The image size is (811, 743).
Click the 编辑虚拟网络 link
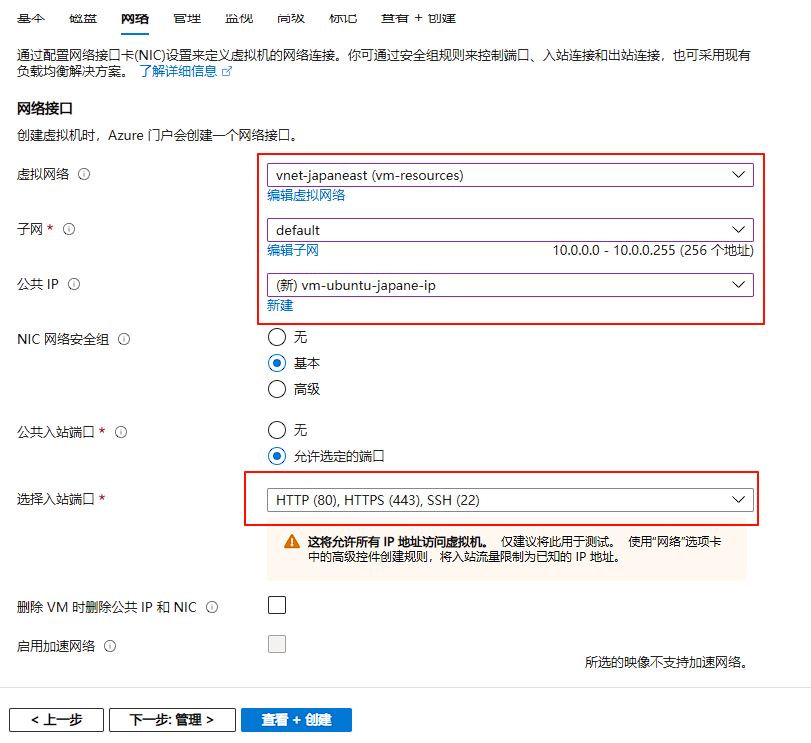coord(306,196)
